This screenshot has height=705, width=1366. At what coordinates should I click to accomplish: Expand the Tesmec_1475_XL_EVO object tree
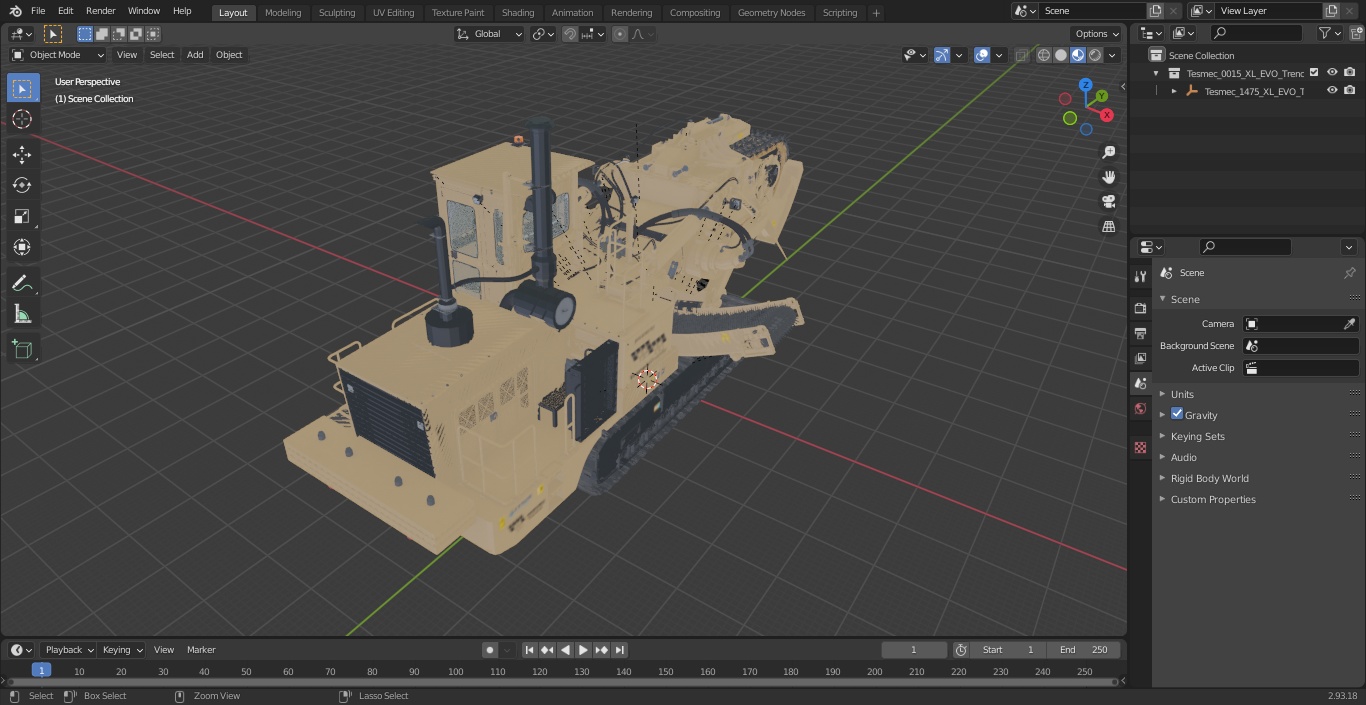[1174, 91]
